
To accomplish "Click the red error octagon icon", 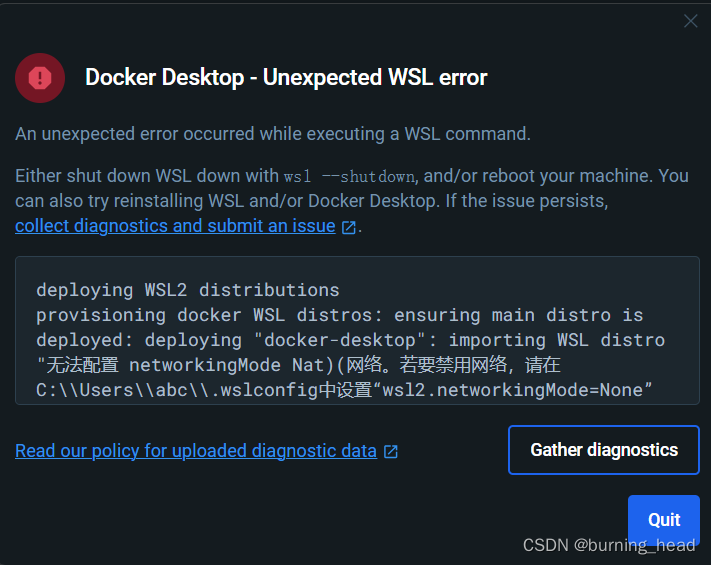I will [x=40, y=78].
